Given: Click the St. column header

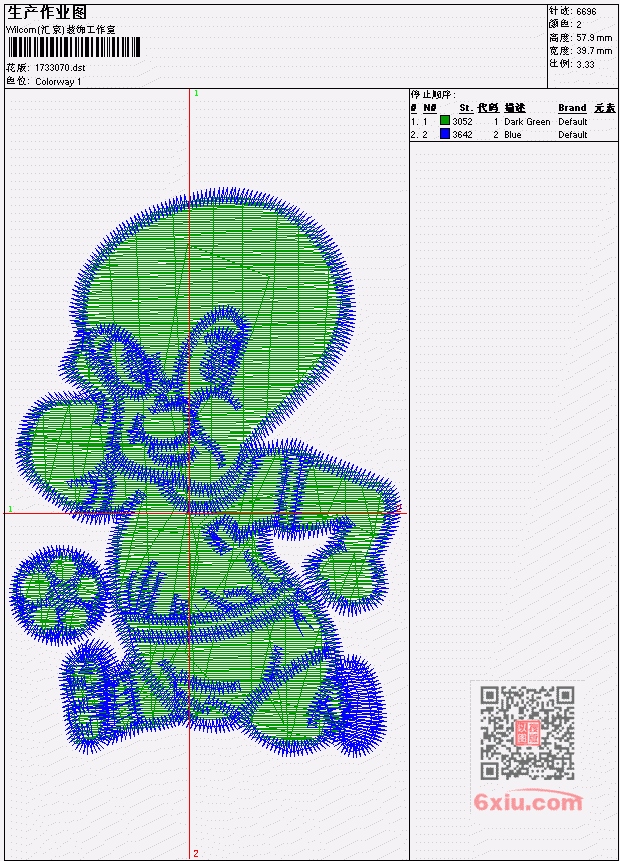Looking at the screenshot, I should [466, 108].
